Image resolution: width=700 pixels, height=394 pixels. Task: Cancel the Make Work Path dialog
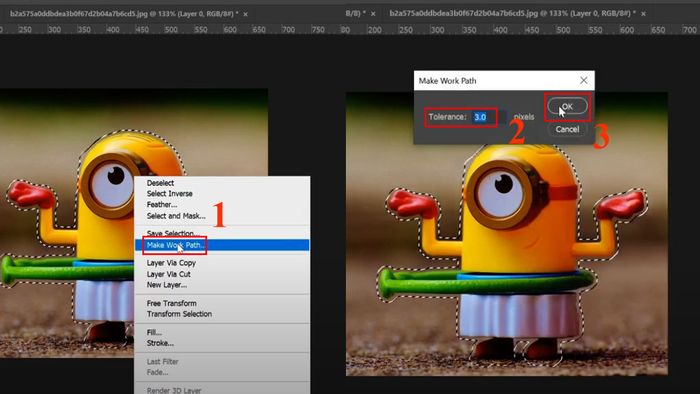[x=567, y=129]
